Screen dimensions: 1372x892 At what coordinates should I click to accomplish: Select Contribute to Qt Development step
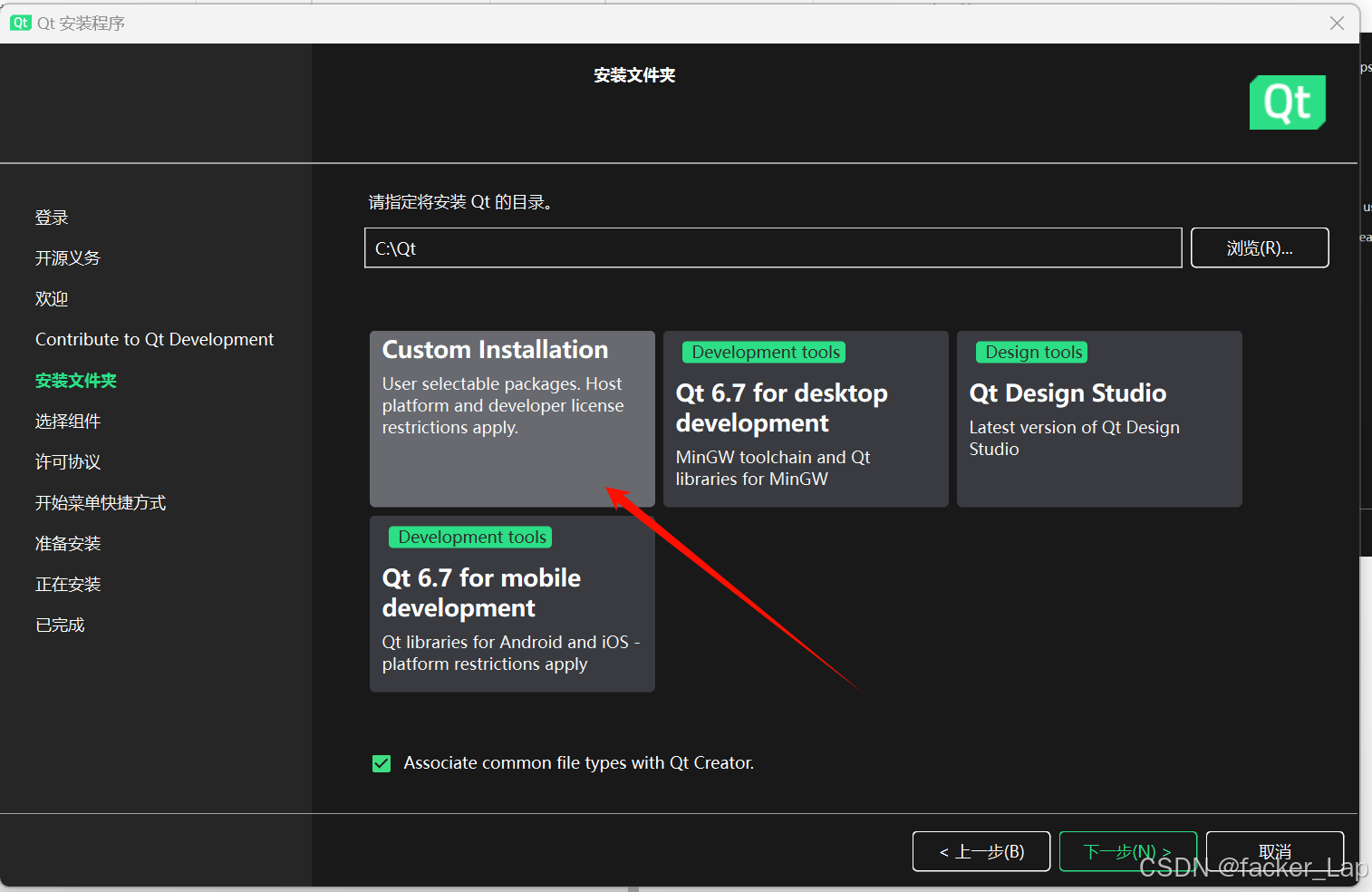pyautogui.click(x=154, y=339)
